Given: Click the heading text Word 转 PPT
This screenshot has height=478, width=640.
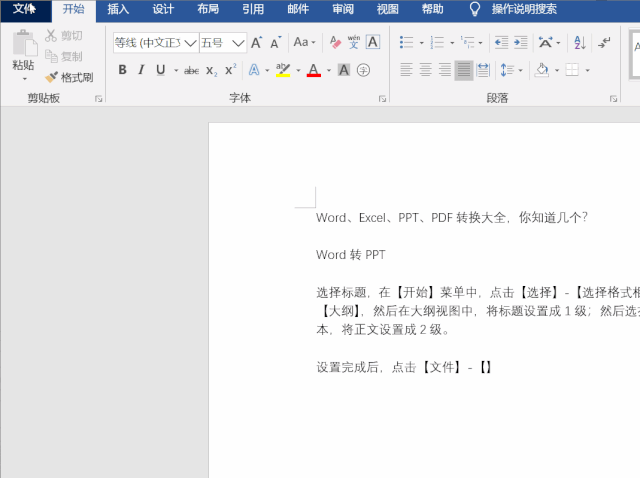Looking at the screenshot, I should click(351, 255).
